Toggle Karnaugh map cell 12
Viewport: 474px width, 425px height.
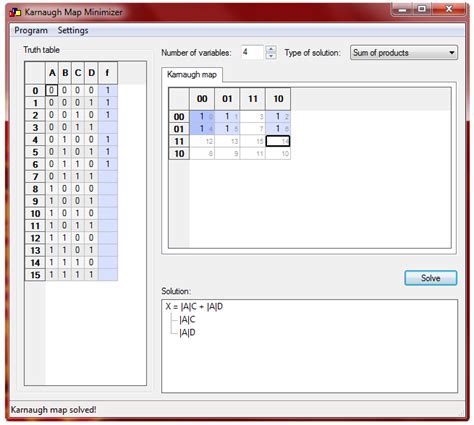202,141
